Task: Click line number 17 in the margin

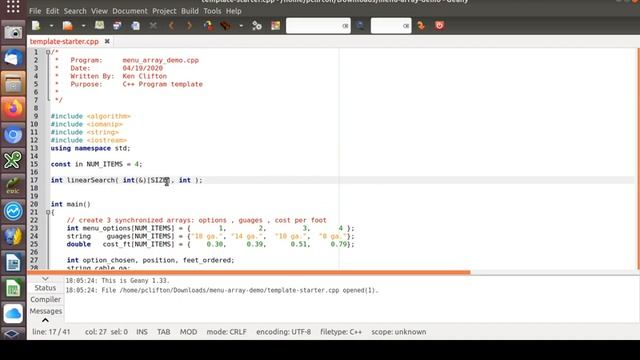Action: 34,180
